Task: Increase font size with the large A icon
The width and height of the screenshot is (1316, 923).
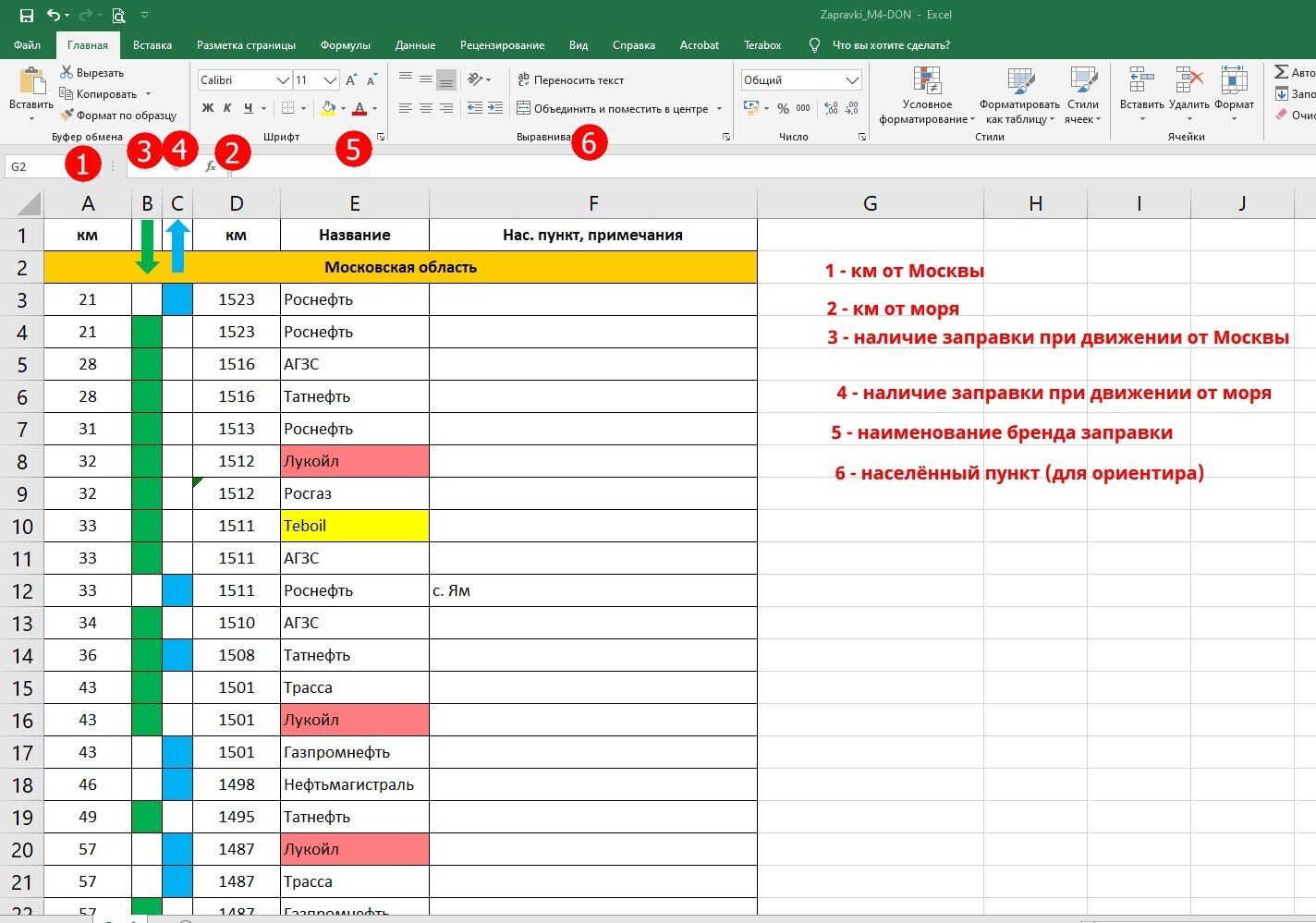Action: click(351, 80)
